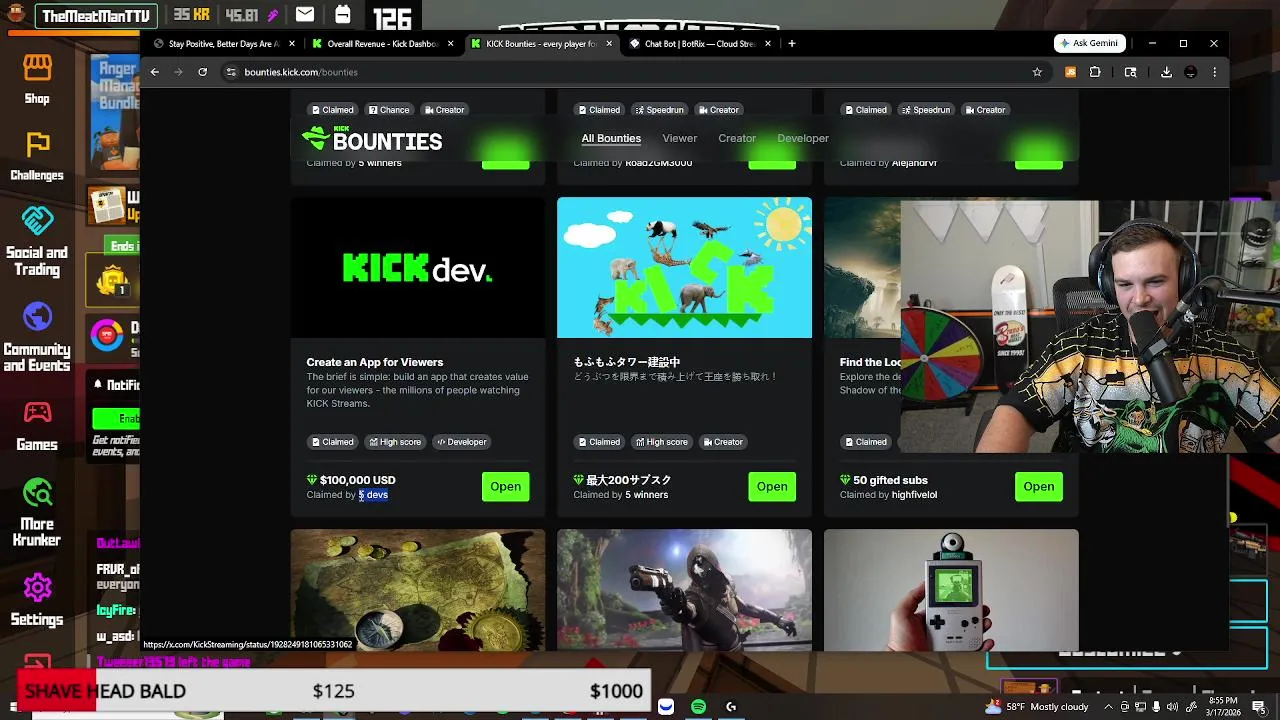Open Challenges in the Krunker sidebar
Image resolution: width=1280 pixels, height=720 pixels.
click(37, 156)
